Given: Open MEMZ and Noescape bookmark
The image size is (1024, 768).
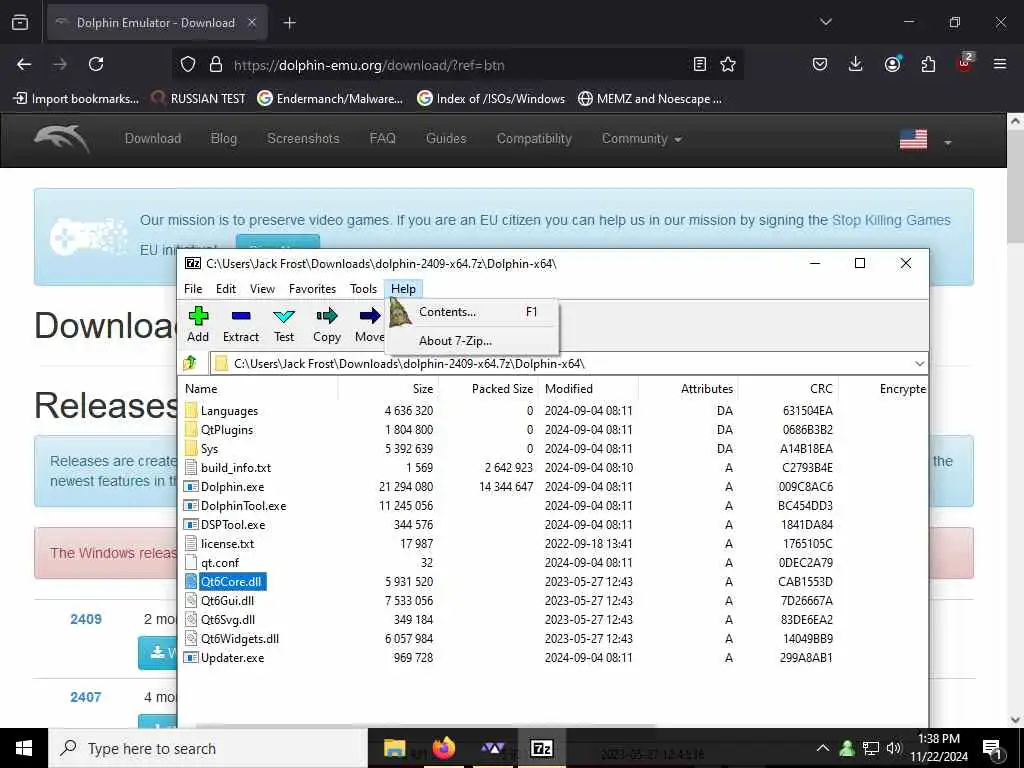Looking at the screenshot, I should [650, 99].
